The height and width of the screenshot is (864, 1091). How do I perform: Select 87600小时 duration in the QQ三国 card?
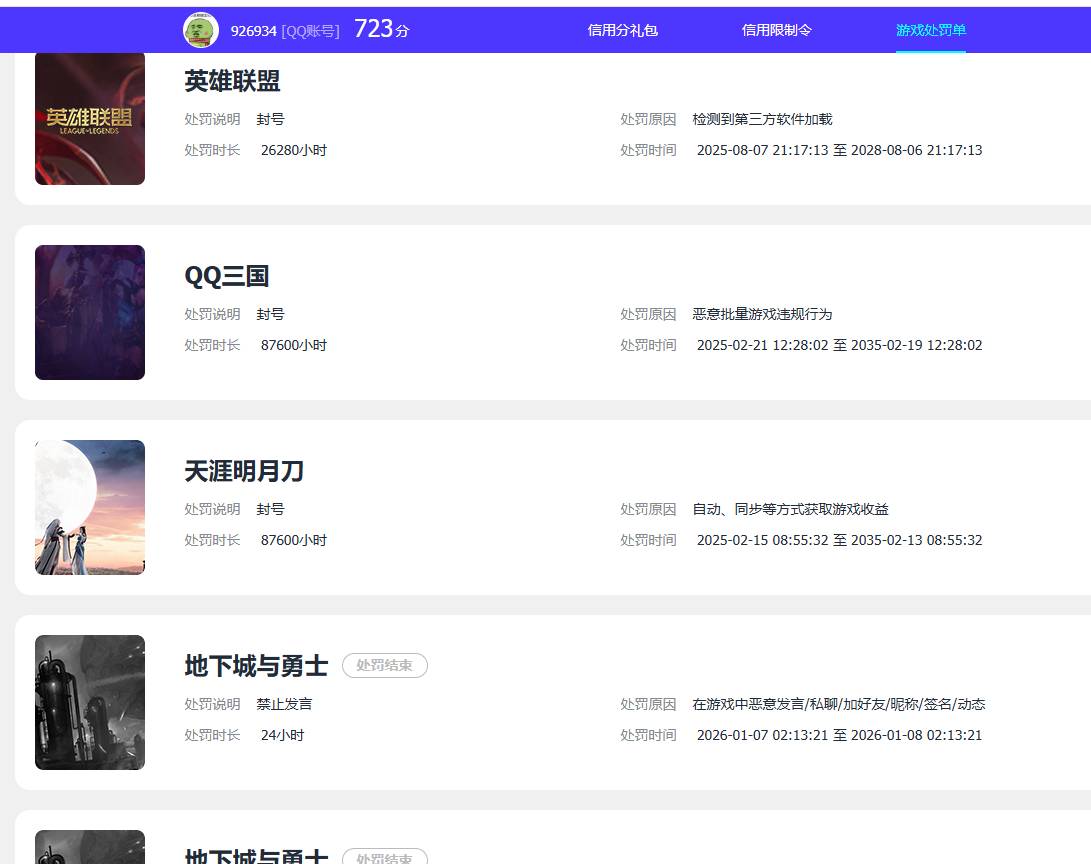click(x=294, y=345)
